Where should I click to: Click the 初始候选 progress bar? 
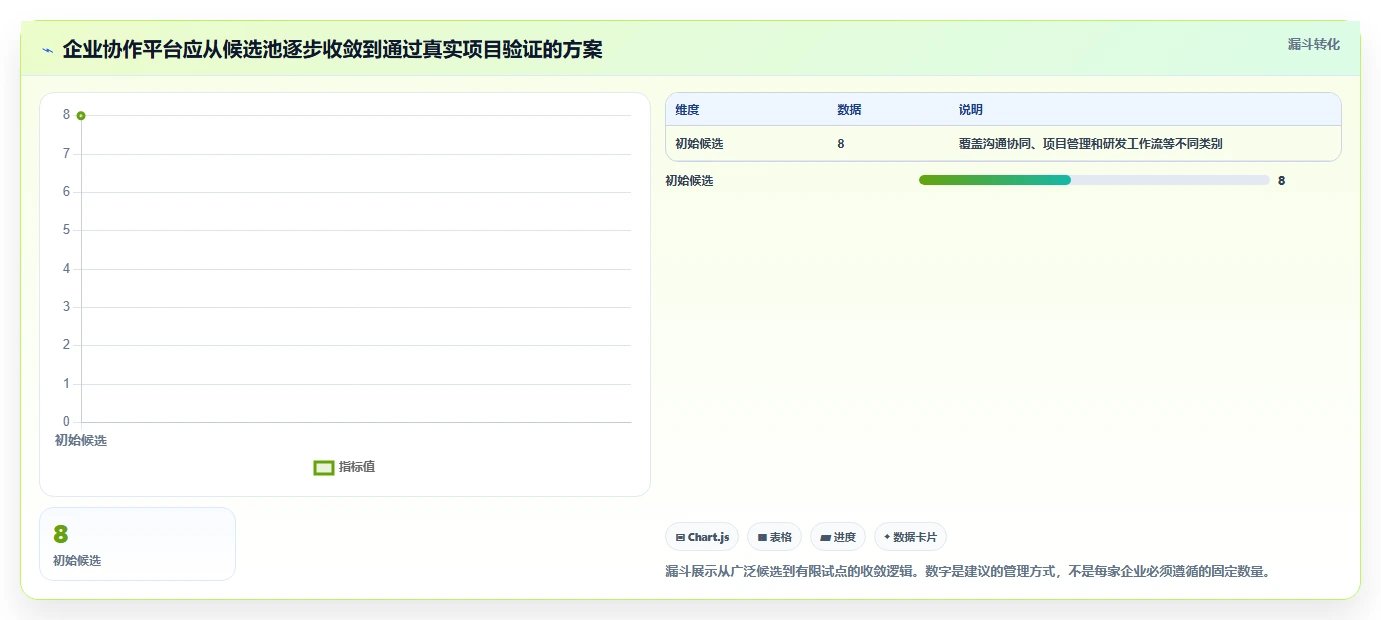1094,180
